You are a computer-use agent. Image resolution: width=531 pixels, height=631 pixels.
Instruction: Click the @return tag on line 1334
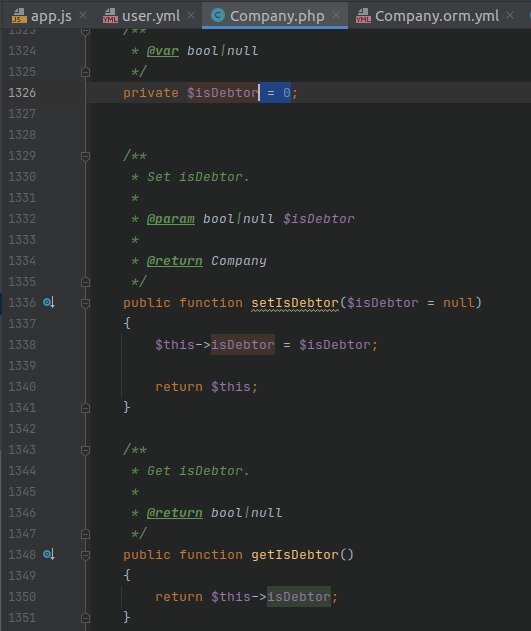click(175, 261)
